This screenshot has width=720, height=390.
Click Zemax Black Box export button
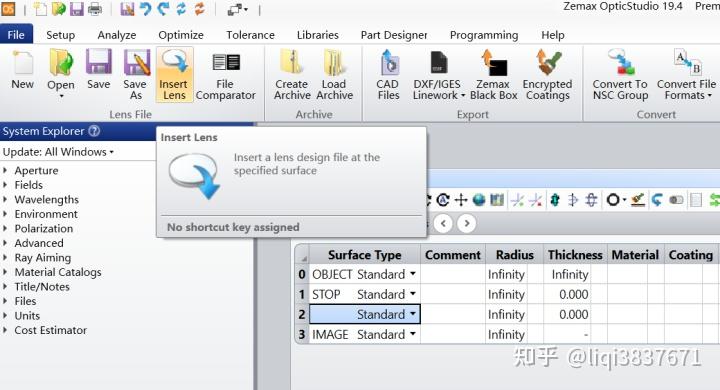point(494,74)
